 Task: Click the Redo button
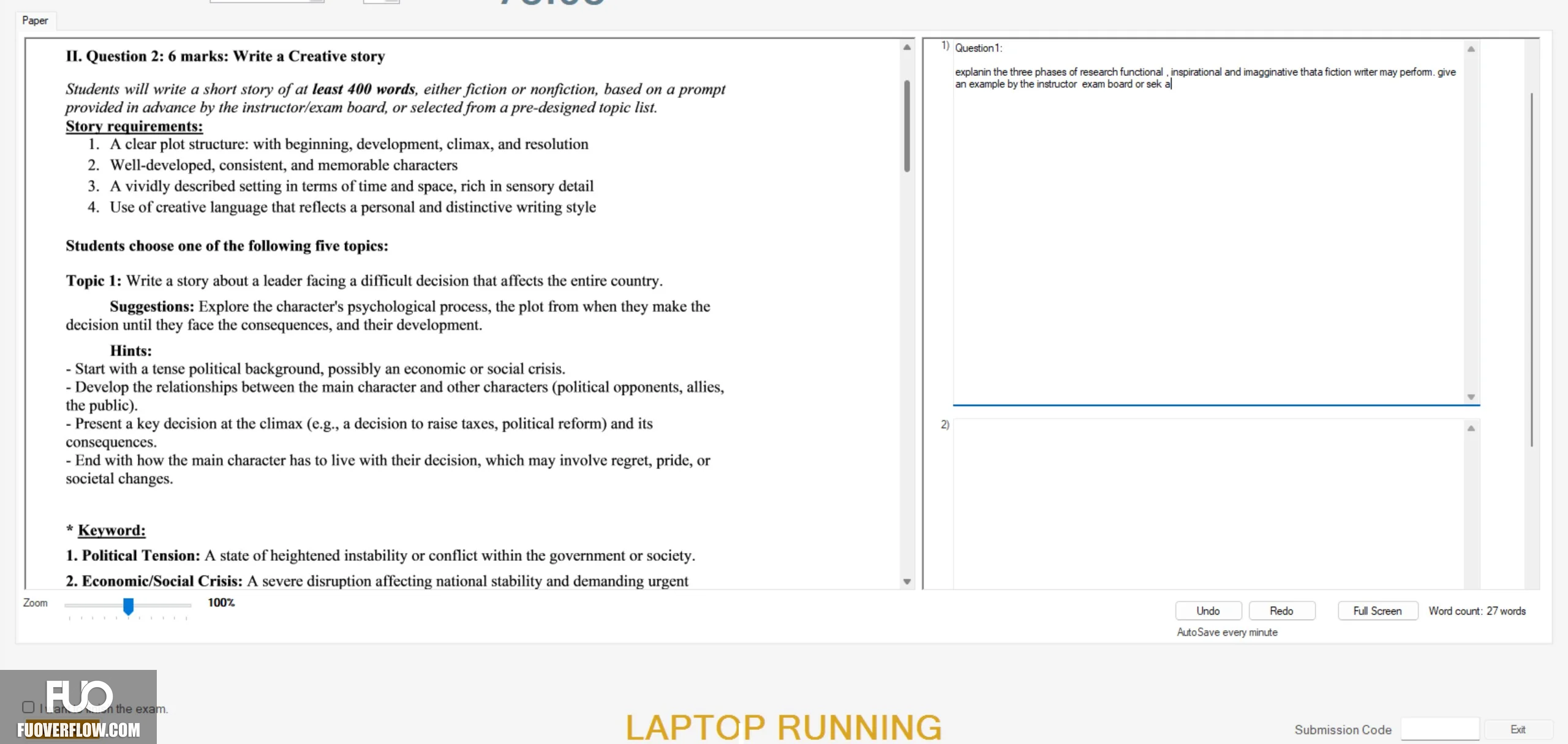click(1281, 611)
